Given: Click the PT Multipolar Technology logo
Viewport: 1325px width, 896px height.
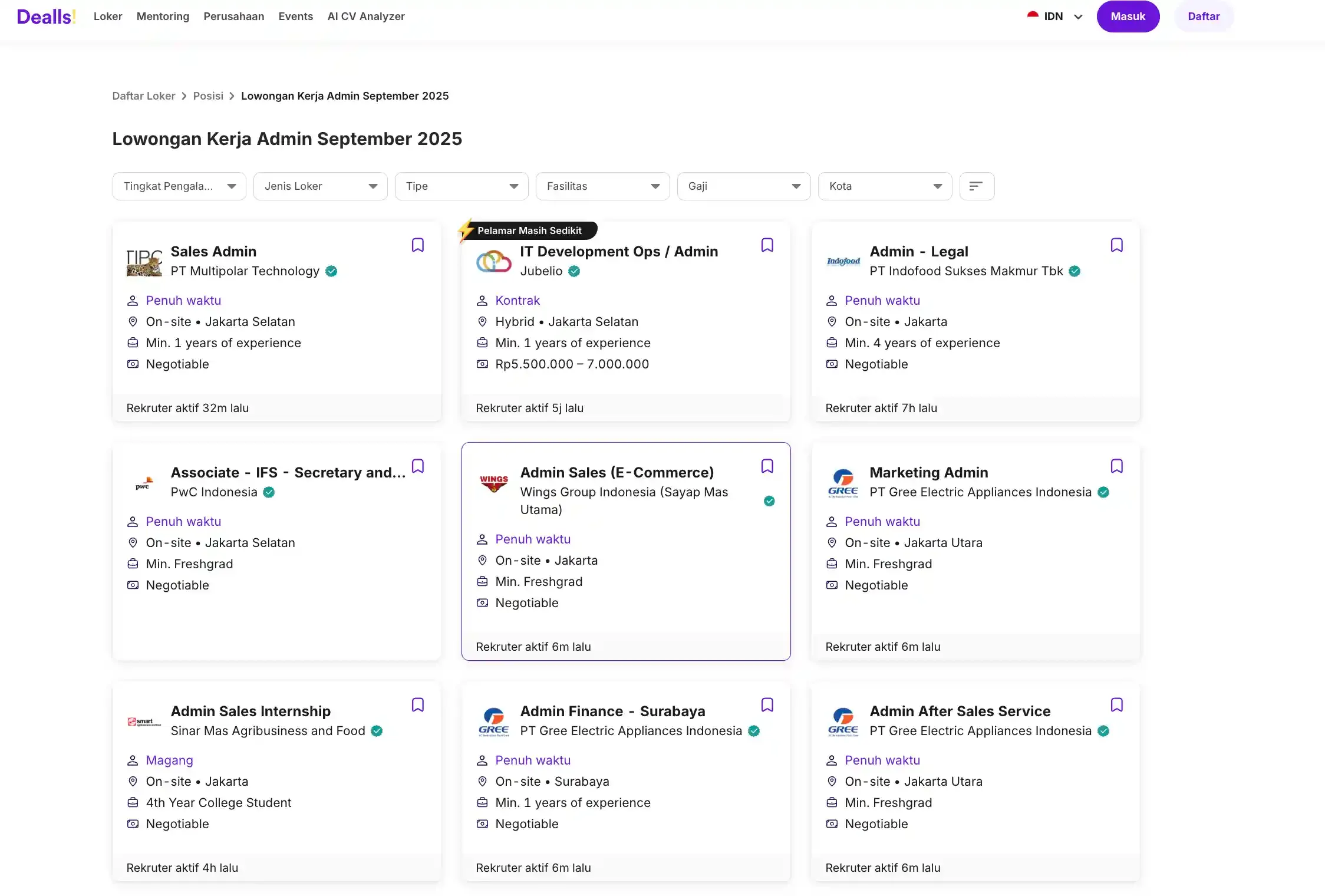Looking at the screenshot, I should click(144, 262).
